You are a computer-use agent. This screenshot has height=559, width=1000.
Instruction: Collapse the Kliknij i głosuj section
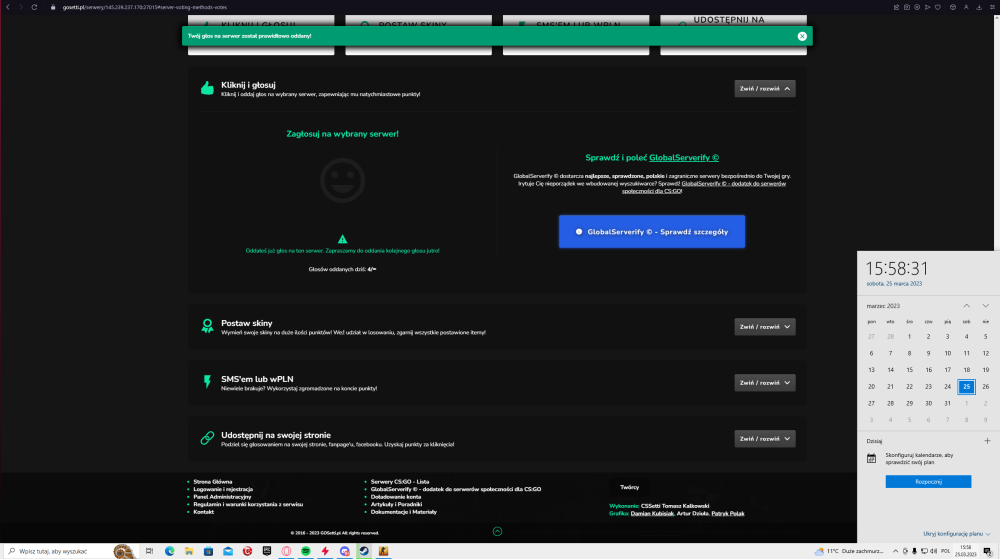[765, 89]
